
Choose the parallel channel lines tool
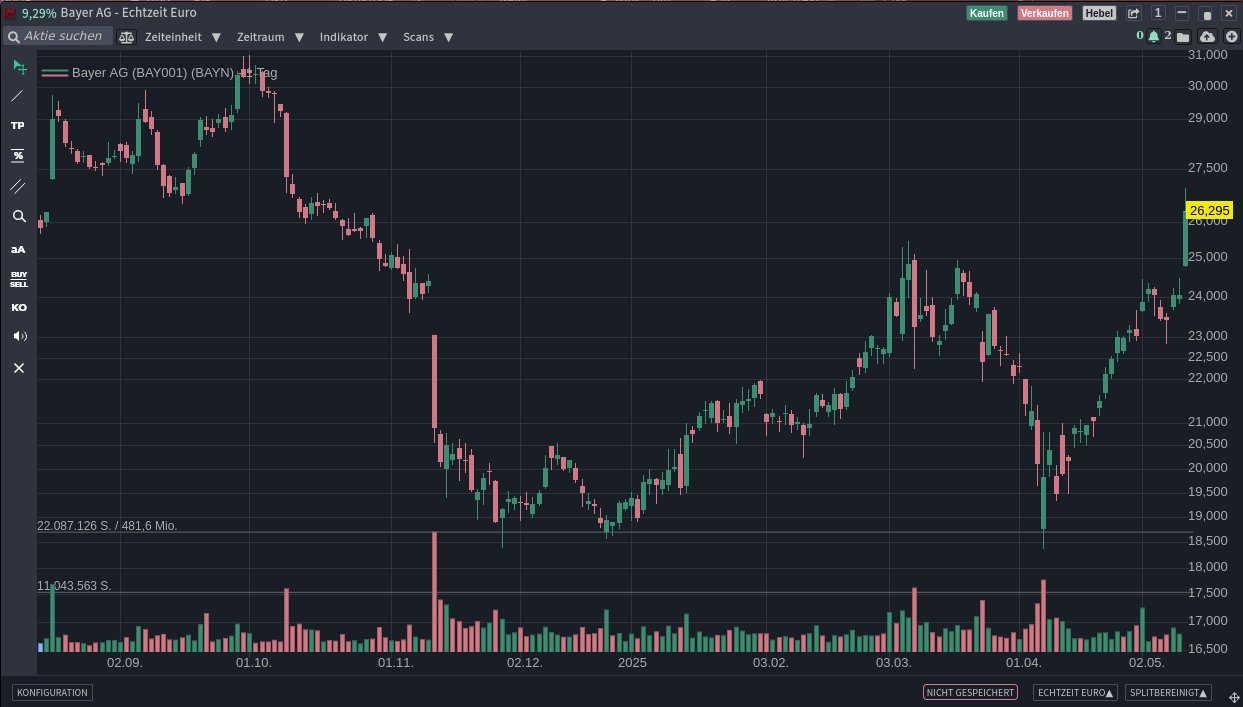pyautogui.click(x=18, y=186)
